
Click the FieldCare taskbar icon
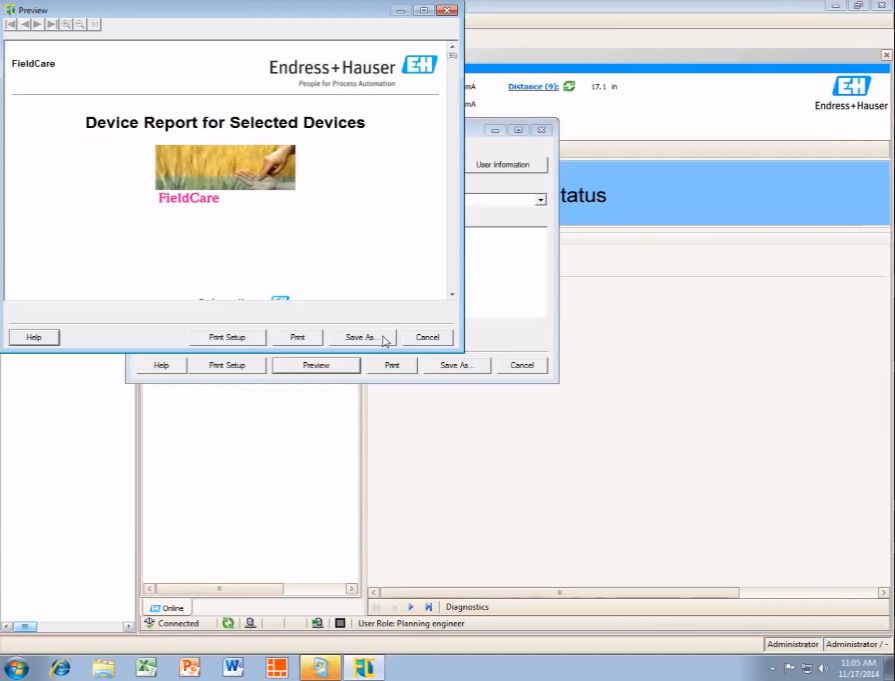[364, 668]
